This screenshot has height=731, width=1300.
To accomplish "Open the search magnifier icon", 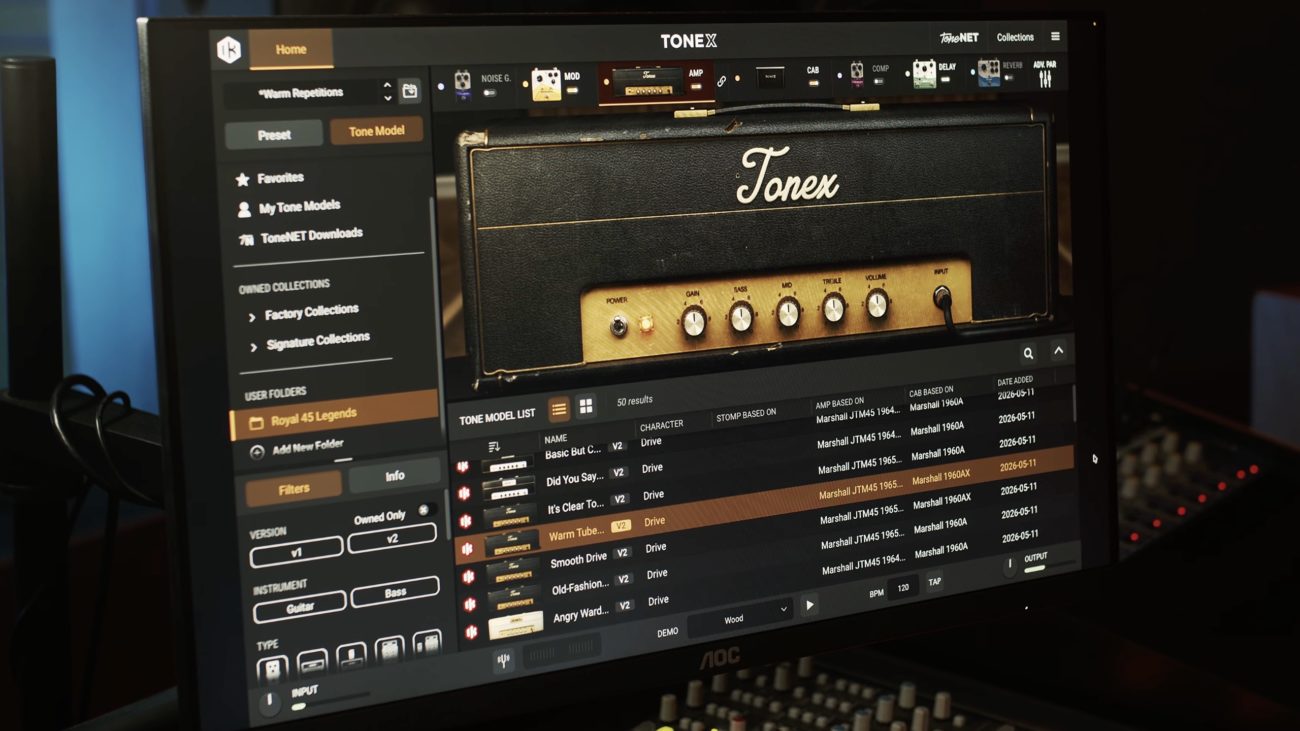I will coord(1027,353).
